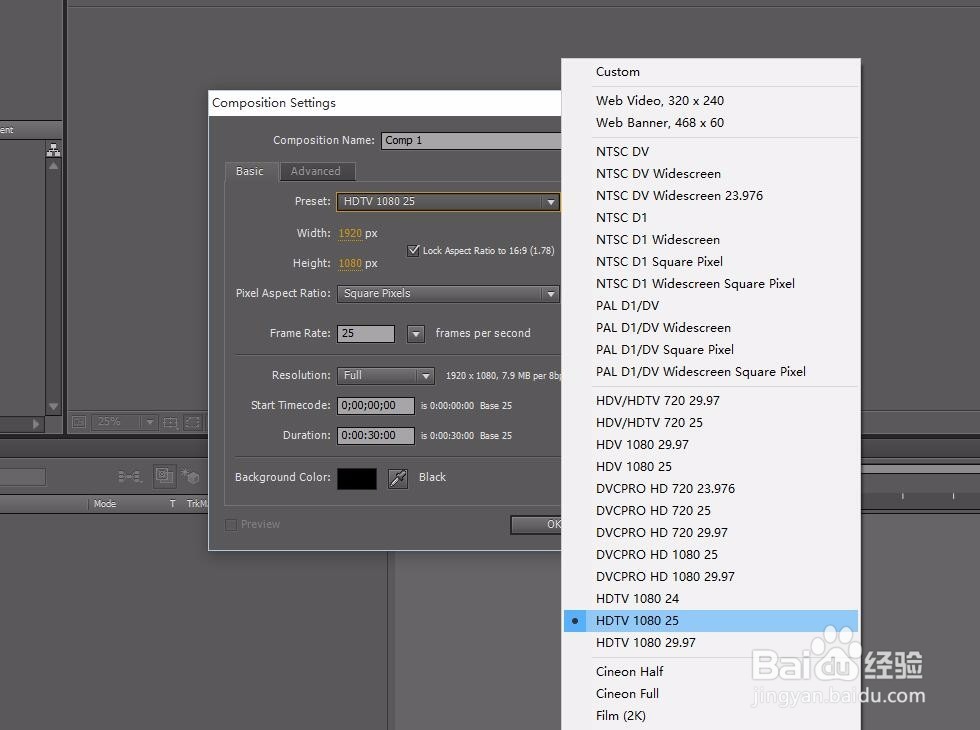Open the project flowchart icon

pyautogui.click(x=54, y=150)
